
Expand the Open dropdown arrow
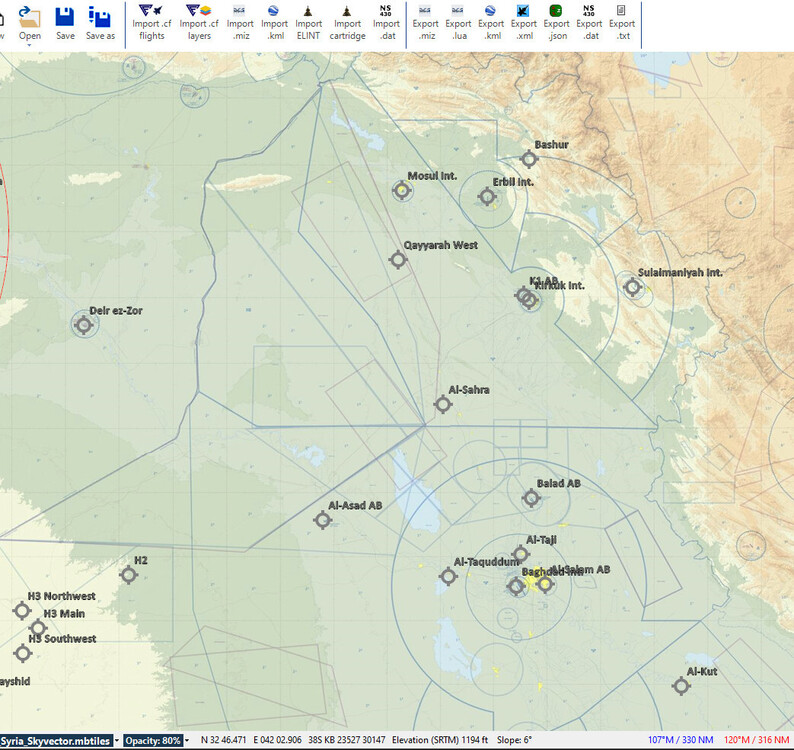click(29, 46)
